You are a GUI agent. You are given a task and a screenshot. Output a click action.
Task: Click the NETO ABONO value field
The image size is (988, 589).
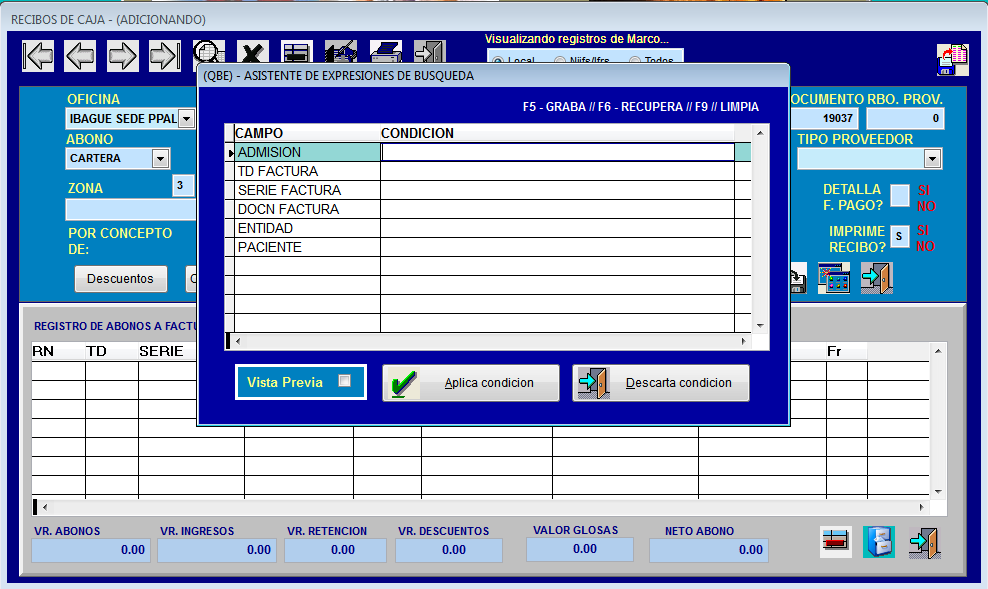pyautogui.click(x=709, y=550)
